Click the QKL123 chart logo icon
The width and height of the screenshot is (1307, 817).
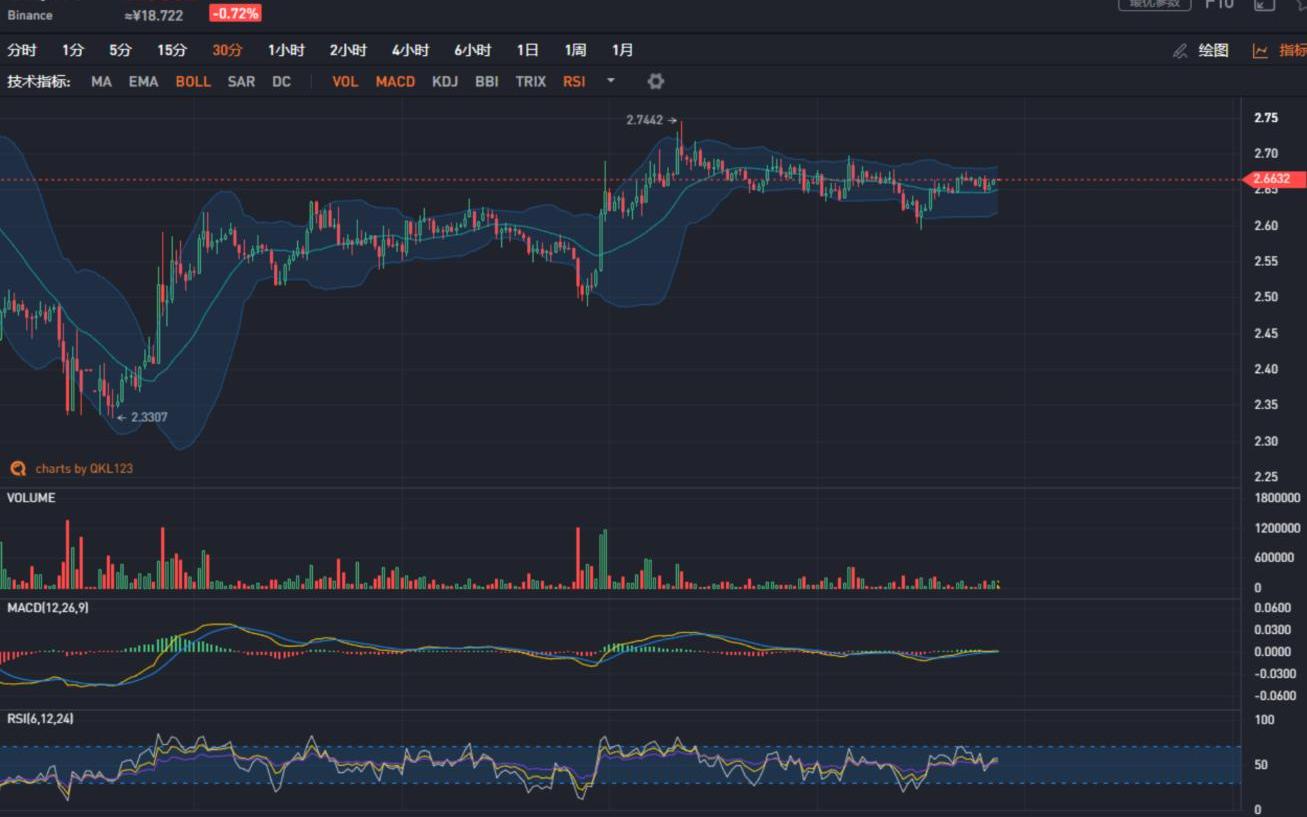click(18, 468)
